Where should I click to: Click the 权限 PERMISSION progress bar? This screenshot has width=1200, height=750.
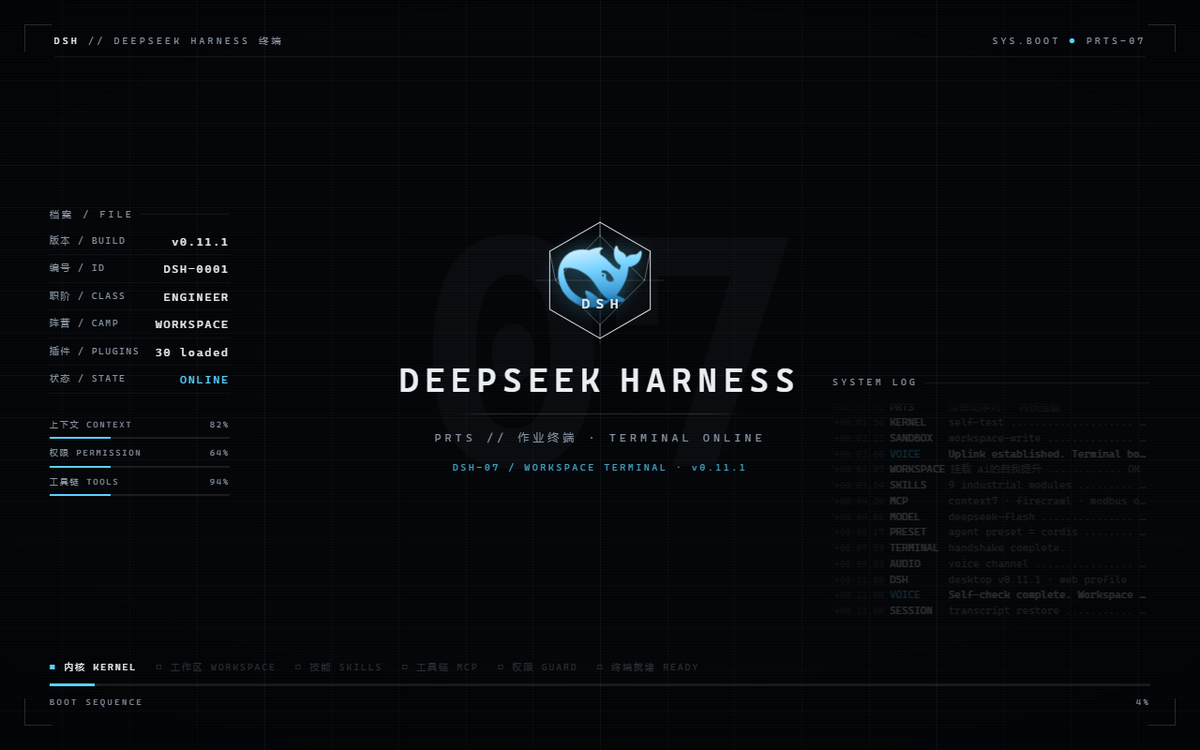click(139, 466)
